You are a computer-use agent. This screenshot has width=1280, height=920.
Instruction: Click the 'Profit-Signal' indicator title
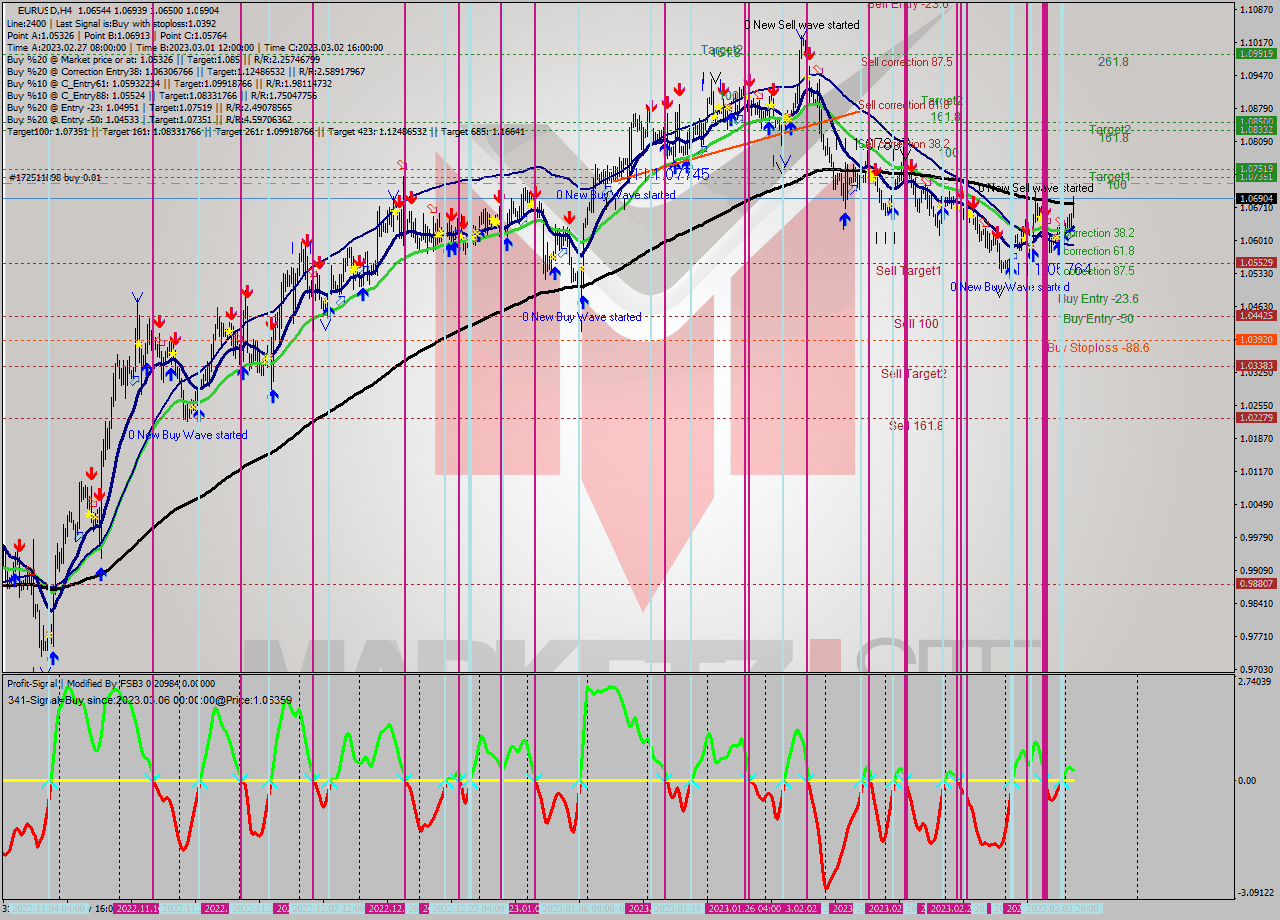pyautogui.click(x=35, y=683)
